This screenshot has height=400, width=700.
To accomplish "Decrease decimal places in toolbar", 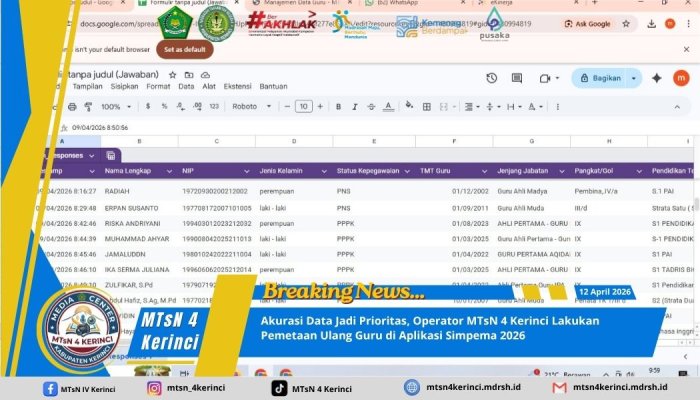I will pos(180,106).
